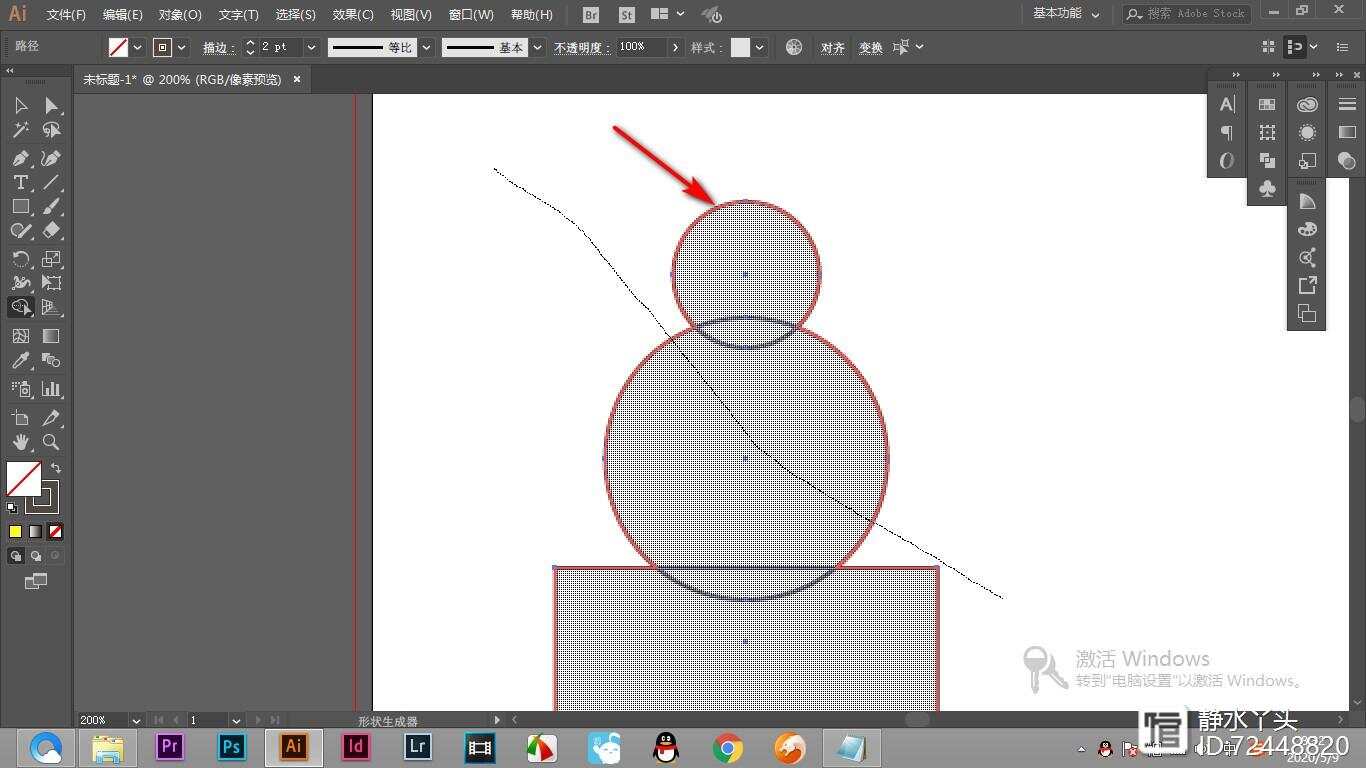This screenshot has height=768, width=1366.
Task: Click the 不透明度 opacity label link
Action: pos(582,47)
